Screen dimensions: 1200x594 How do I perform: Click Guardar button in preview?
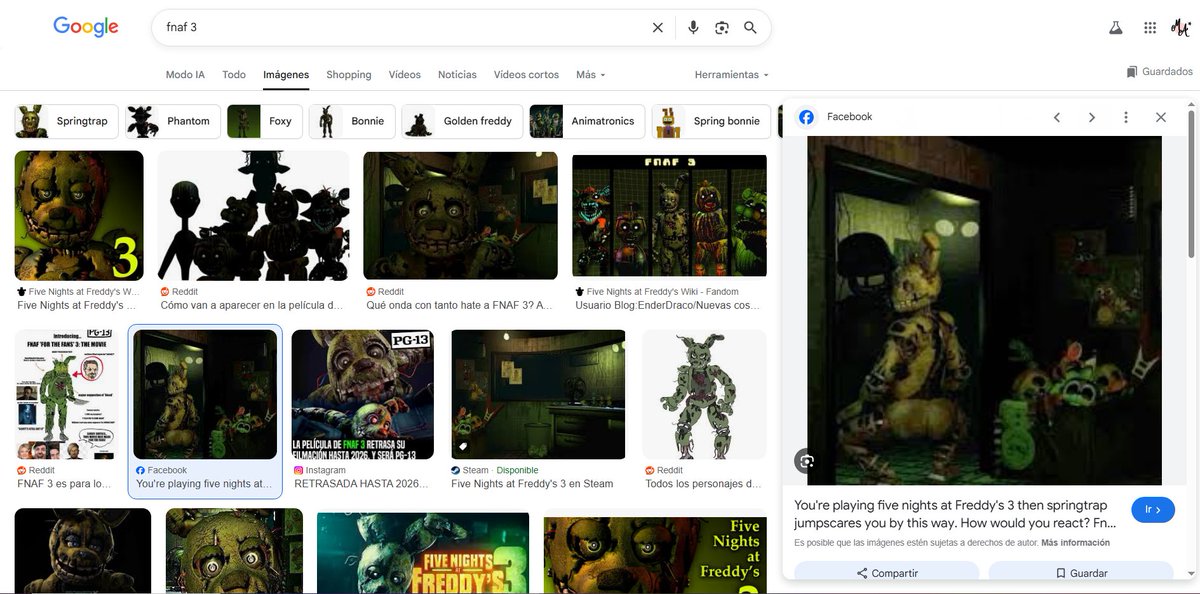coord(1081,573)
